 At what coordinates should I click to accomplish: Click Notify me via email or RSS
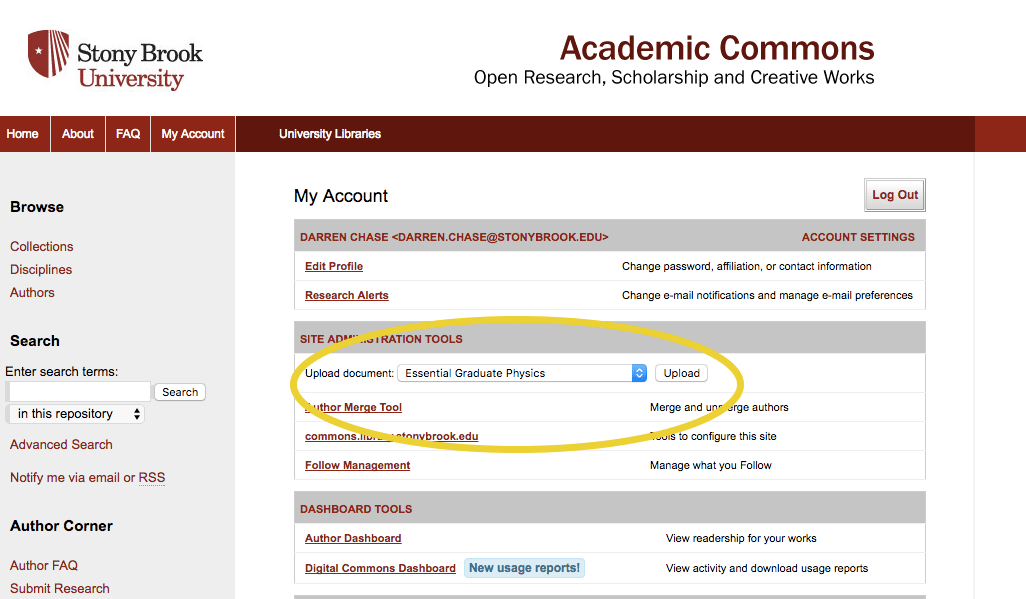click(87, 478)
